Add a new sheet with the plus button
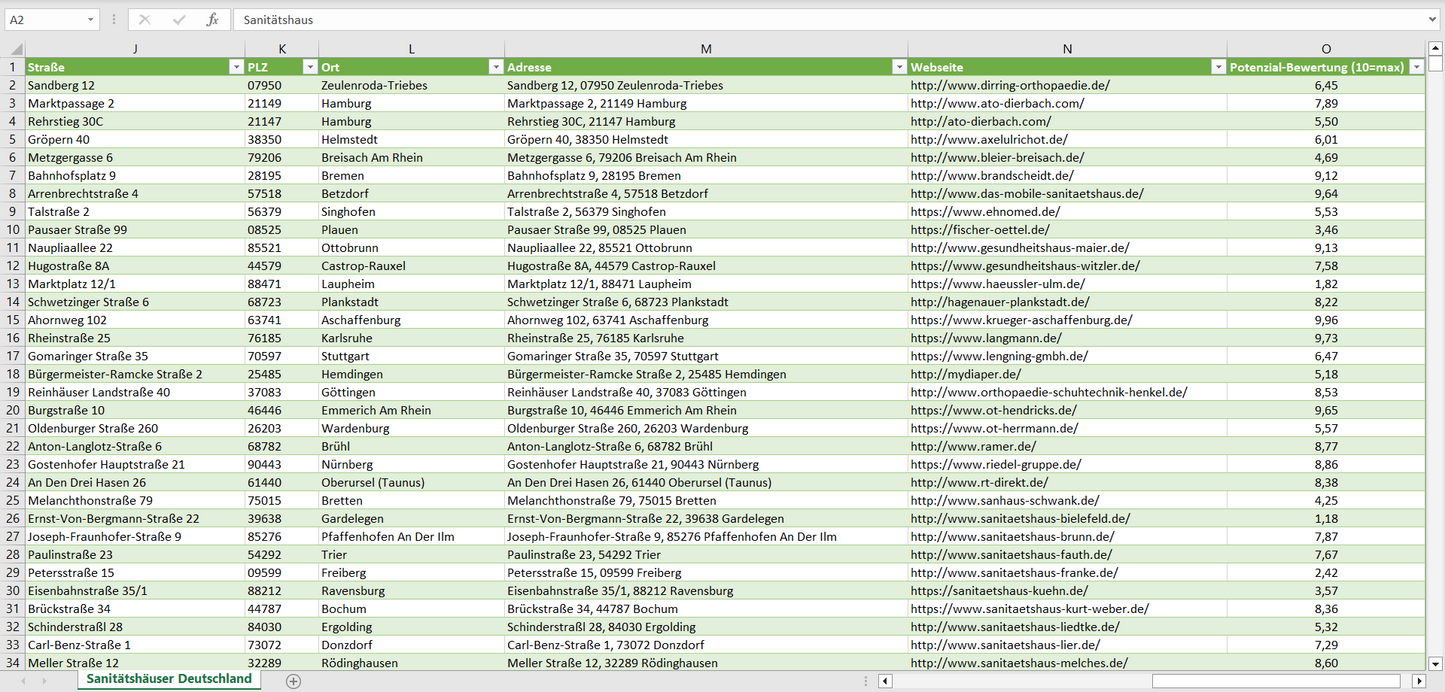1445x692 pixels. pyautogui.click(x=293, y=681)
